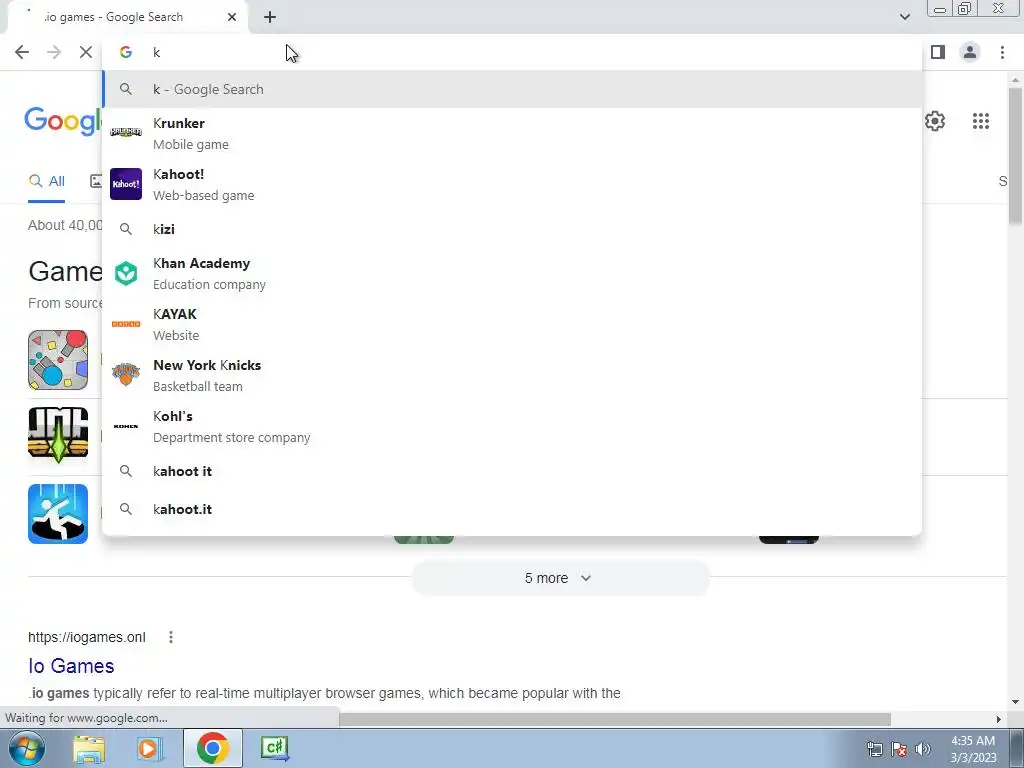1024x768 pixels.
Task: Pick the KAYAK website suggestion
Action: [x=512, y=325]
